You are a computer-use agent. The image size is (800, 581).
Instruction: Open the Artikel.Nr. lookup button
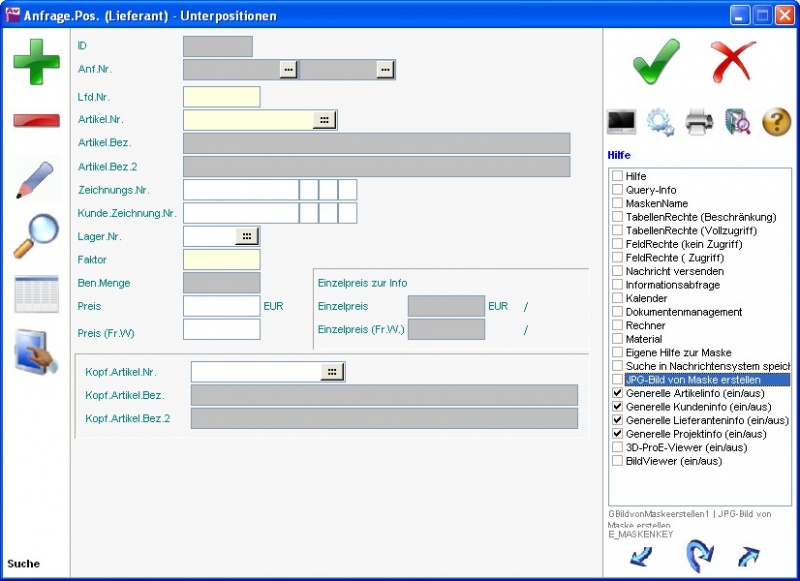coord(324,120)
